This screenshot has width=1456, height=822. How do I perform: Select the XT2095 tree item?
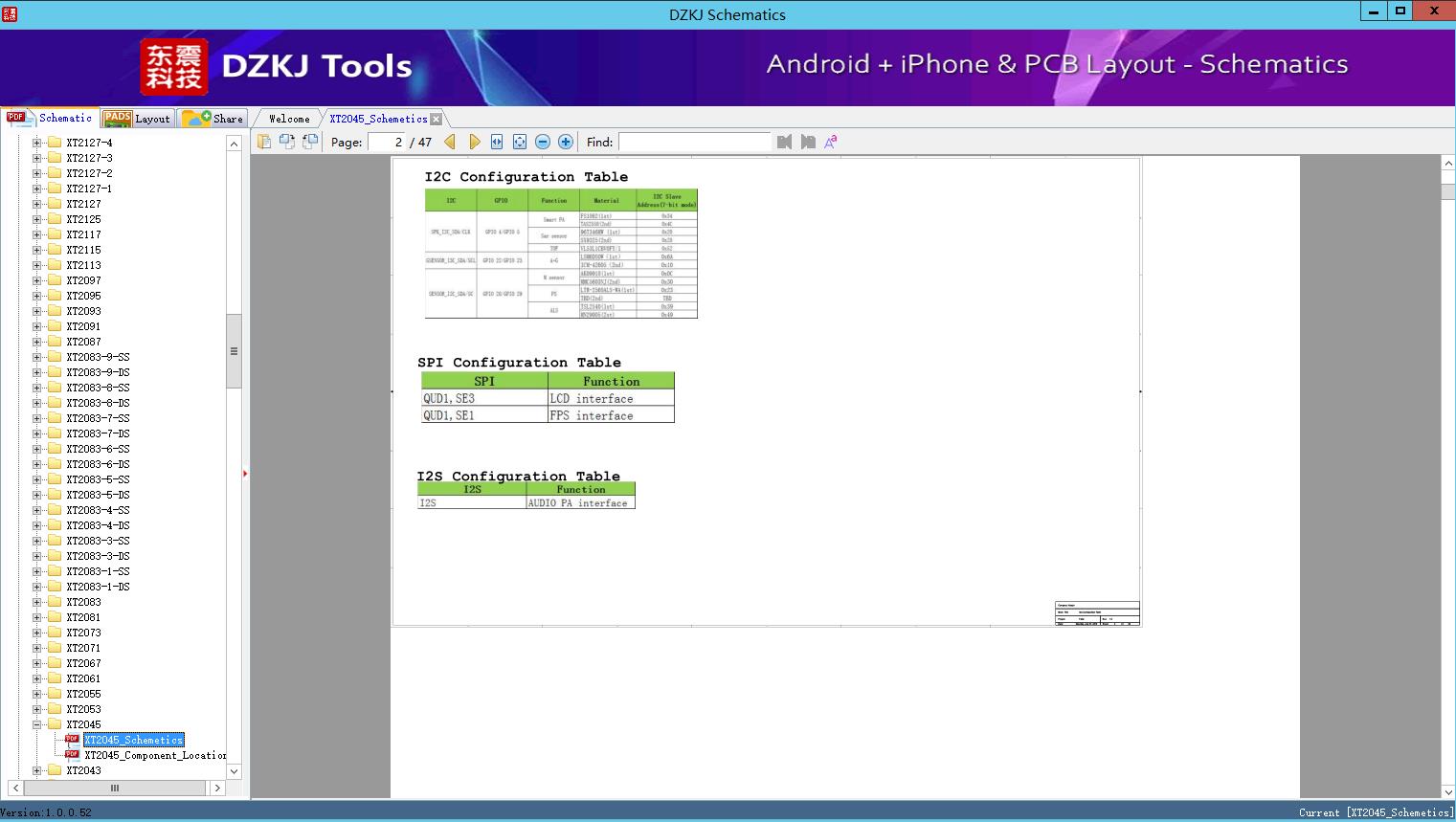click(x=83, y=296)
